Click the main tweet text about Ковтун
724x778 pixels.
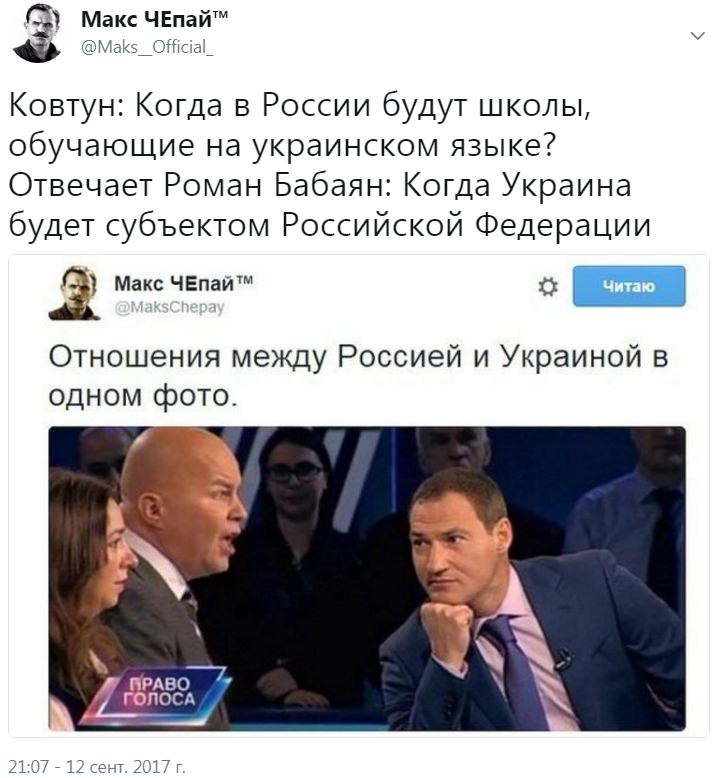click(x=330, y=165)
